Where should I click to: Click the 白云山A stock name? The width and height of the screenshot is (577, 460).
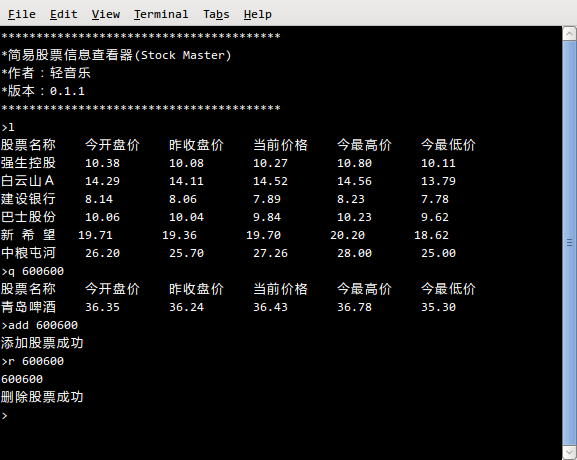(x=28, y=181)
